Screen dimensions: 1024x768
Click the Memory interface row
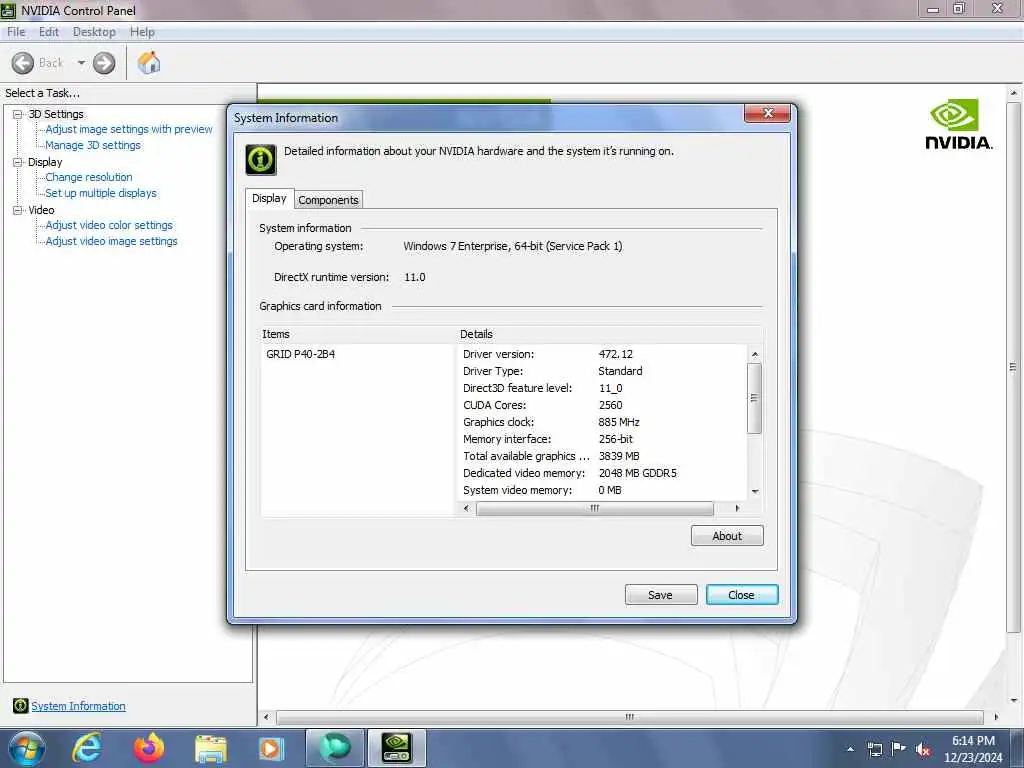[x=601, y=439]
